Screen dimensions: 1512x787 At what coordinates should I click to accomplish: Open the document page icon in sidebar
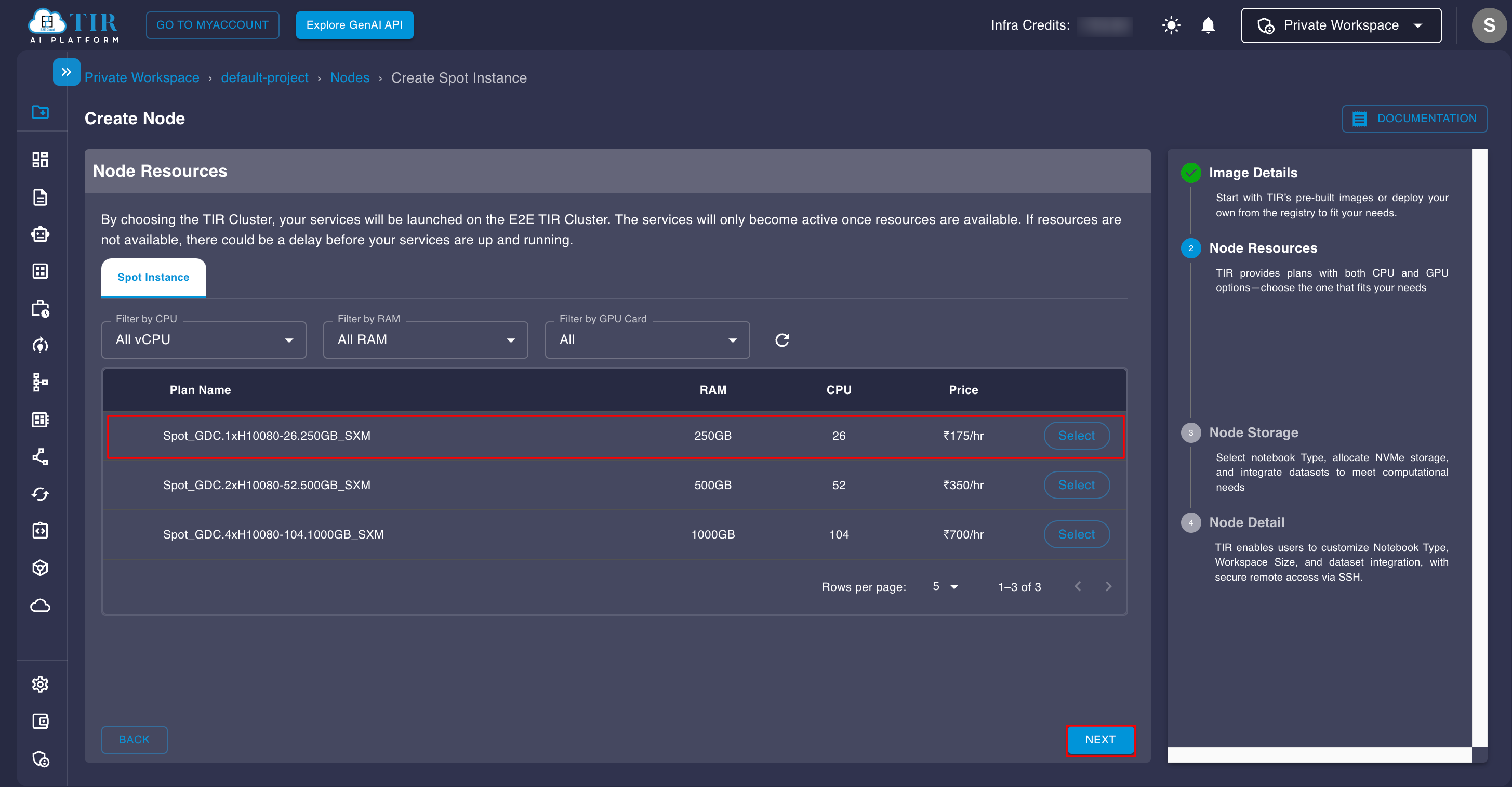pyautogui.click(x=40, y=198)
